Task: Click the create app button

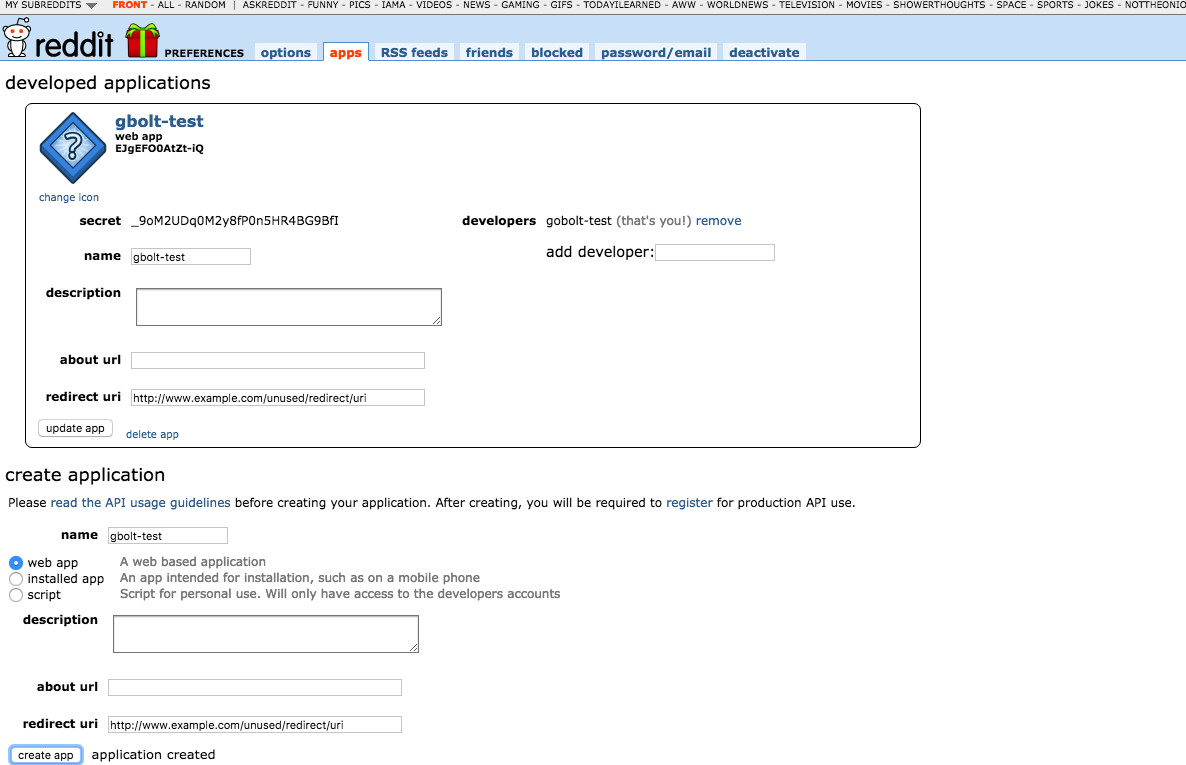Action: click(46, 755)
